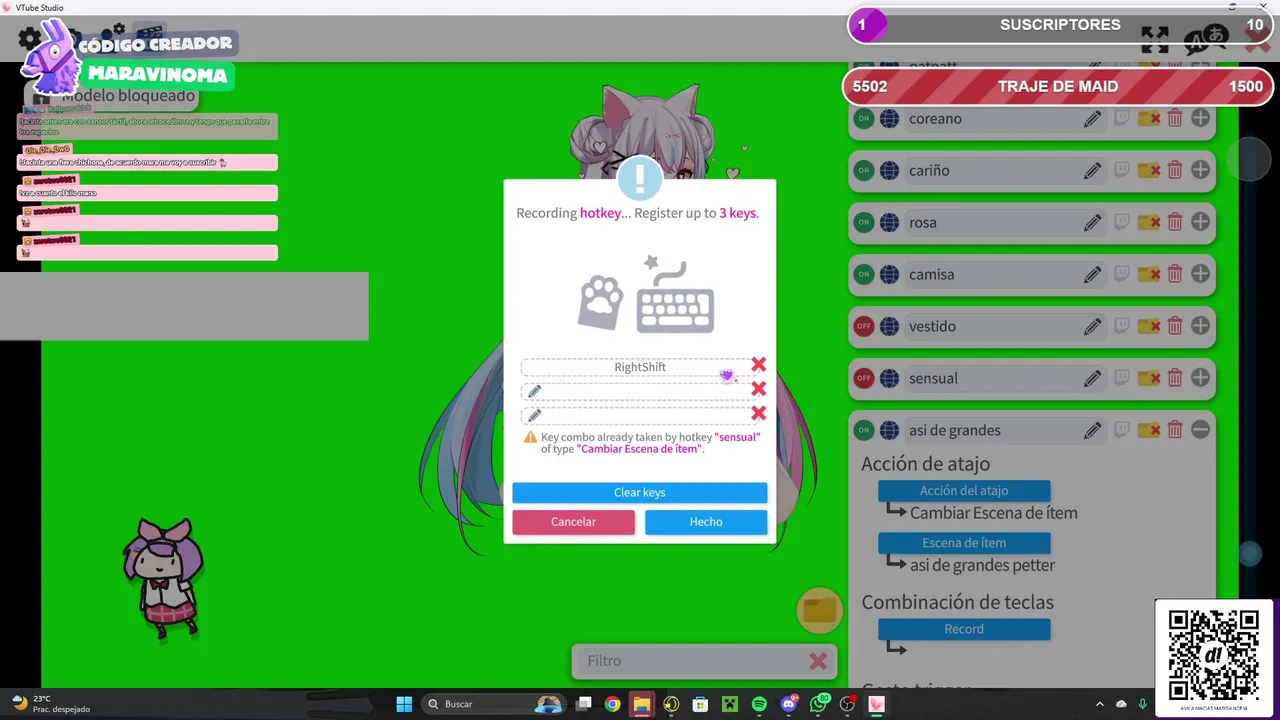The height and width of the screenshot is (720, 1280).
Task: Open the Escena de ítem selector
Action: 964,543
